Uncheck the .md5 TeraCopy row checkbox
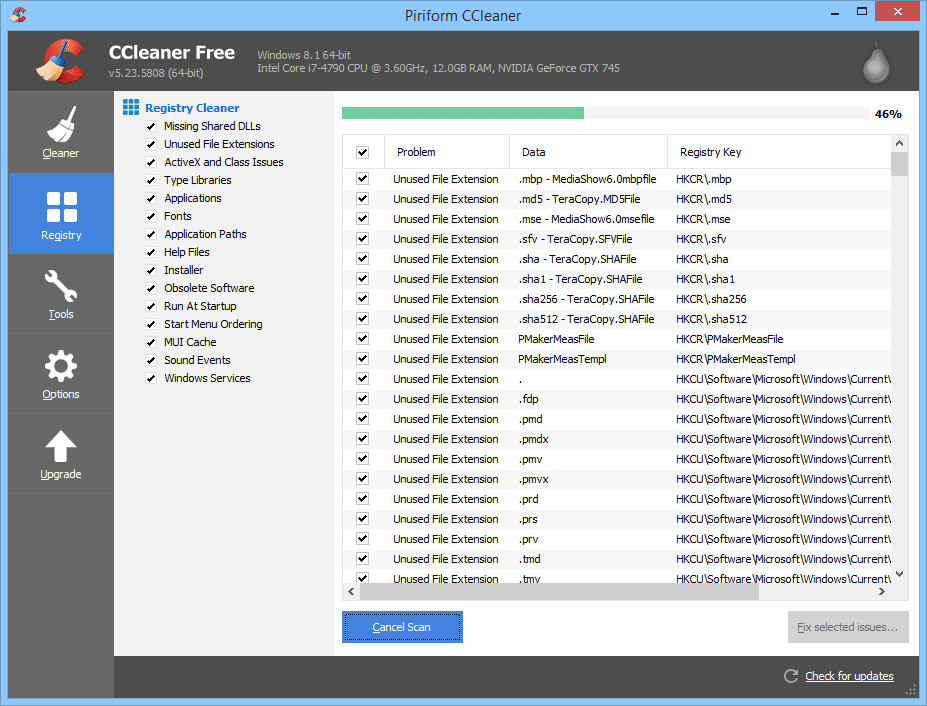The width and height of the screenshot is (927, 706). (x=362, y=199)
